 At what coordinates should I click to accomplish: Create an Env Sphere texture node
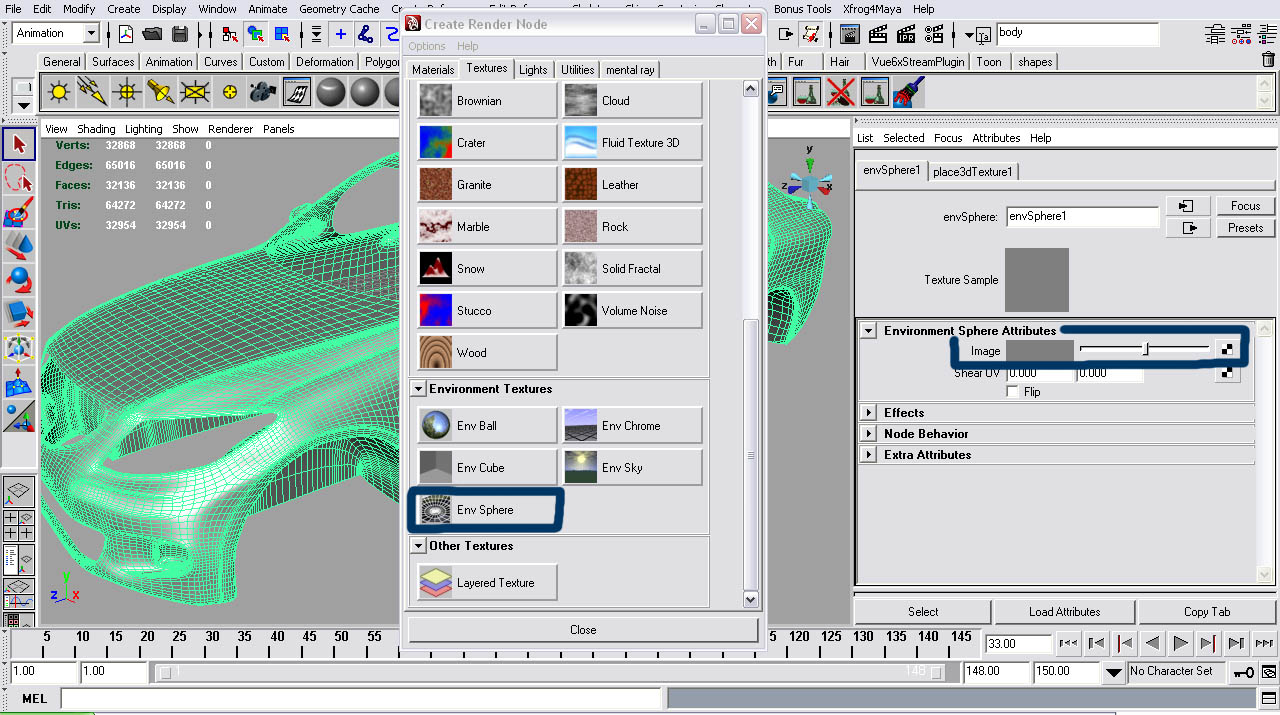pyautogui.click(x=487, y=510)
